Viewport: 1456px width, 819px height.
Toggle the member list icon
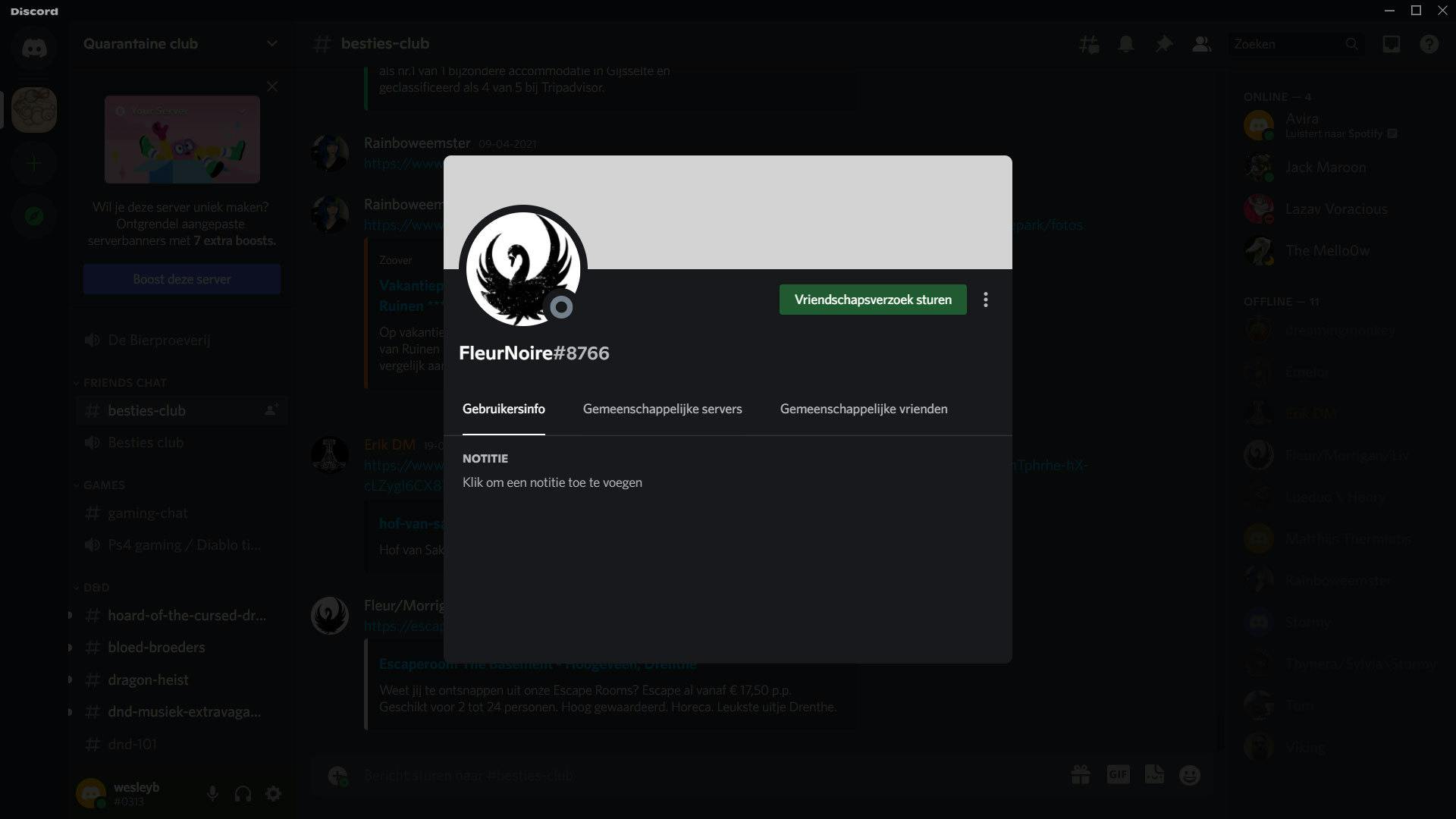click(1201, 44)
